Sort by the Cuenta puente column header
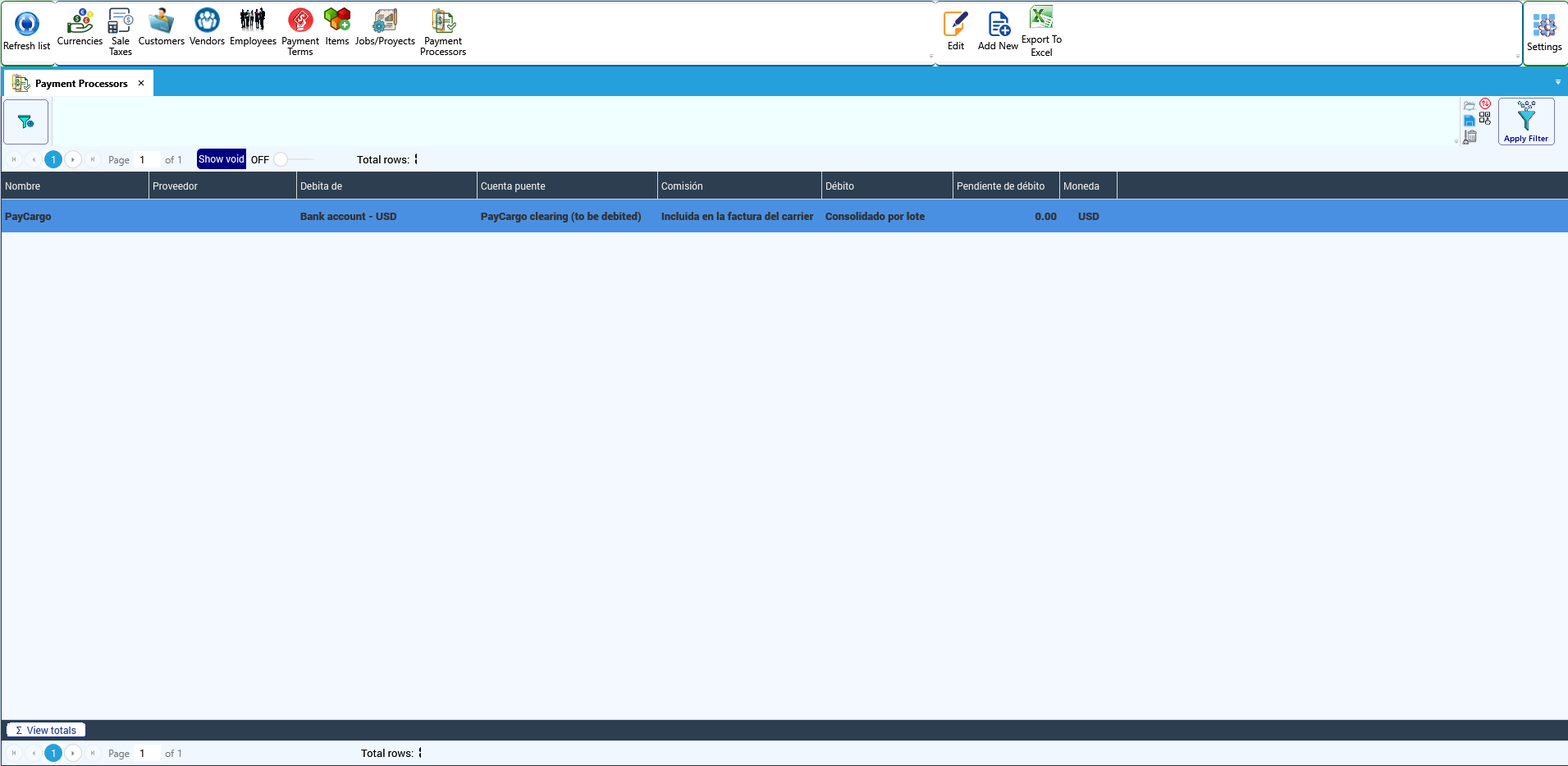 [x=567, y=186]
